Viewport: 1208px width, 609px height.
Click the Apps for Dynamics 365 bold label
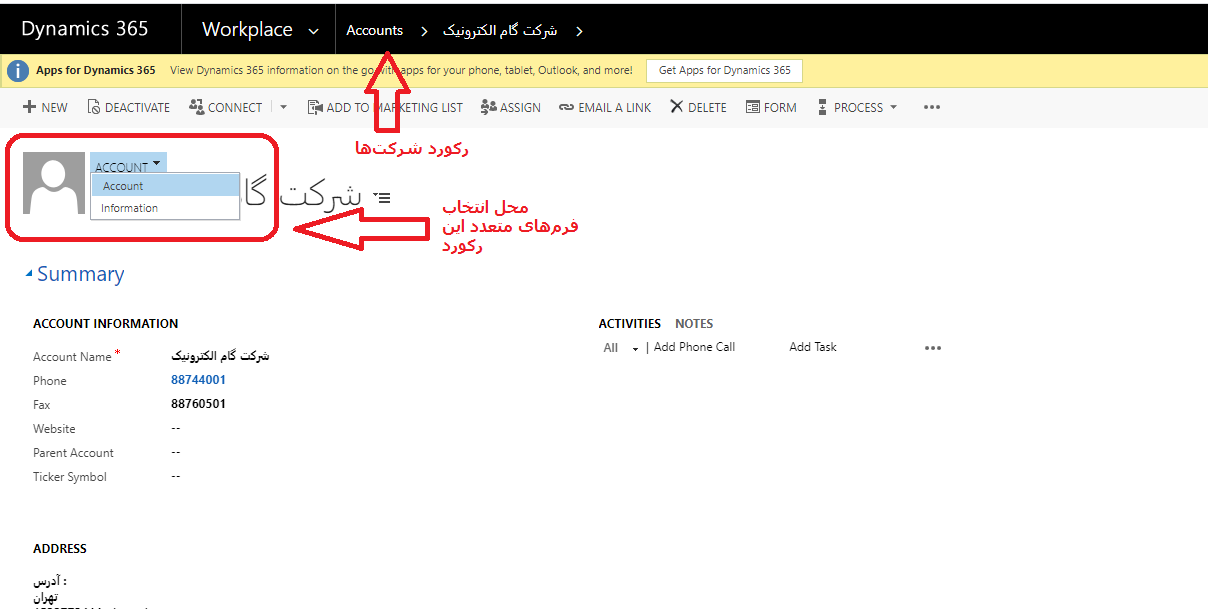coord(96,70)
